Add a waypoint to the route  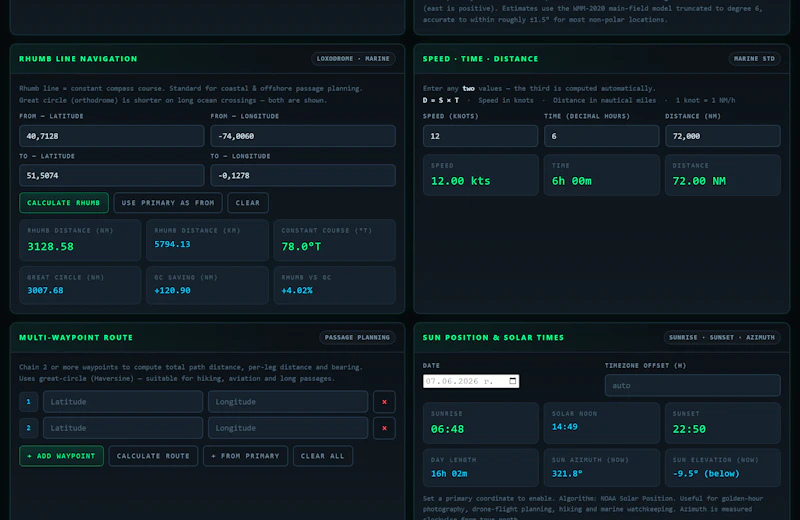pyautogui.click(x=61, y=456)
